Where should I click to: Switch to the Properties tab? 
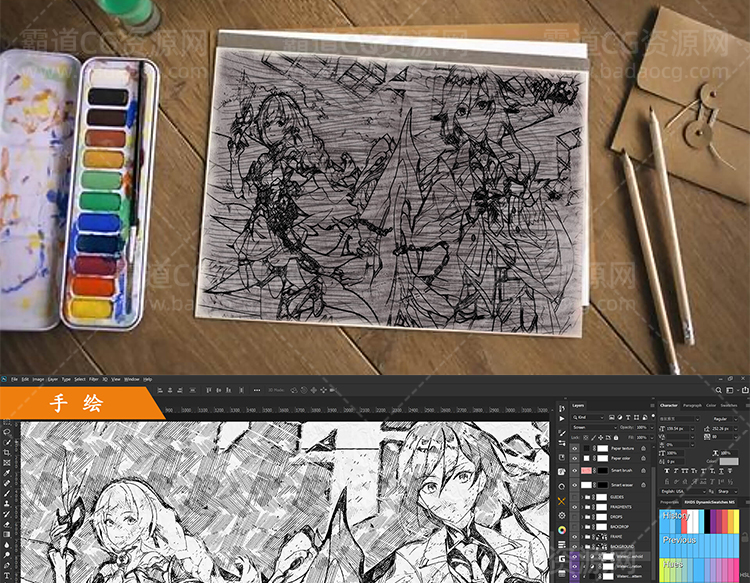pyautogui.click(x=669, y=502)
